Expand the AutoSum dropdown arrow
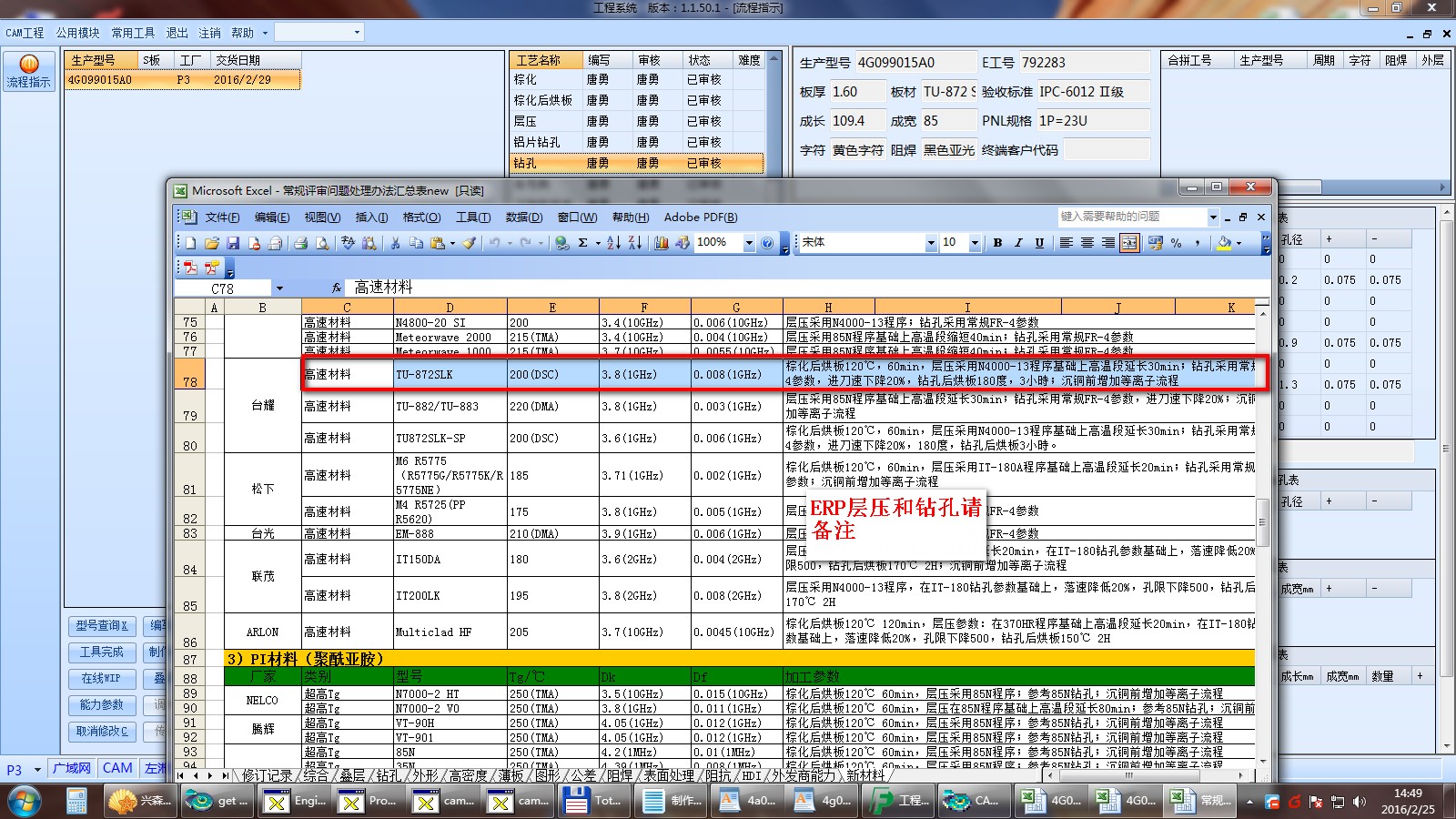This screenshot has width=1456, height=819. point(597,243)
